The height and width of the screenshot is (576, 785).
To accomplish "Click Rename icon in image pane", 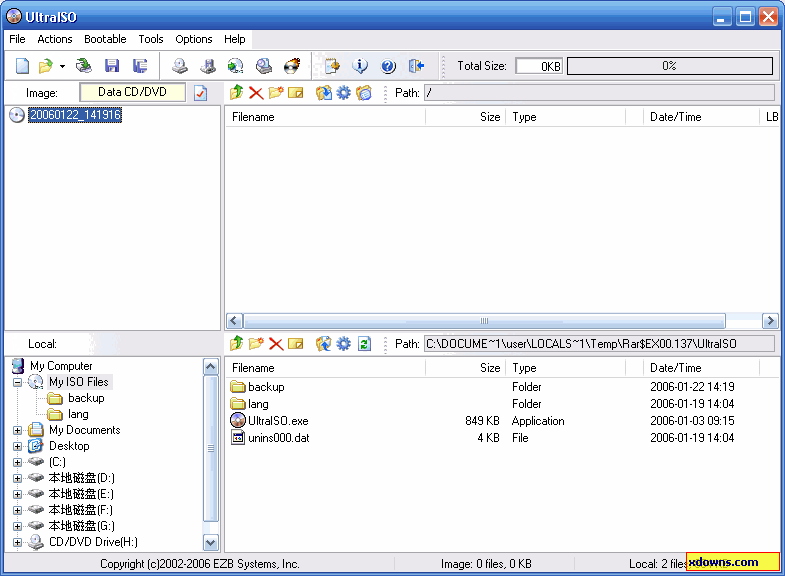I will (296, 93).
